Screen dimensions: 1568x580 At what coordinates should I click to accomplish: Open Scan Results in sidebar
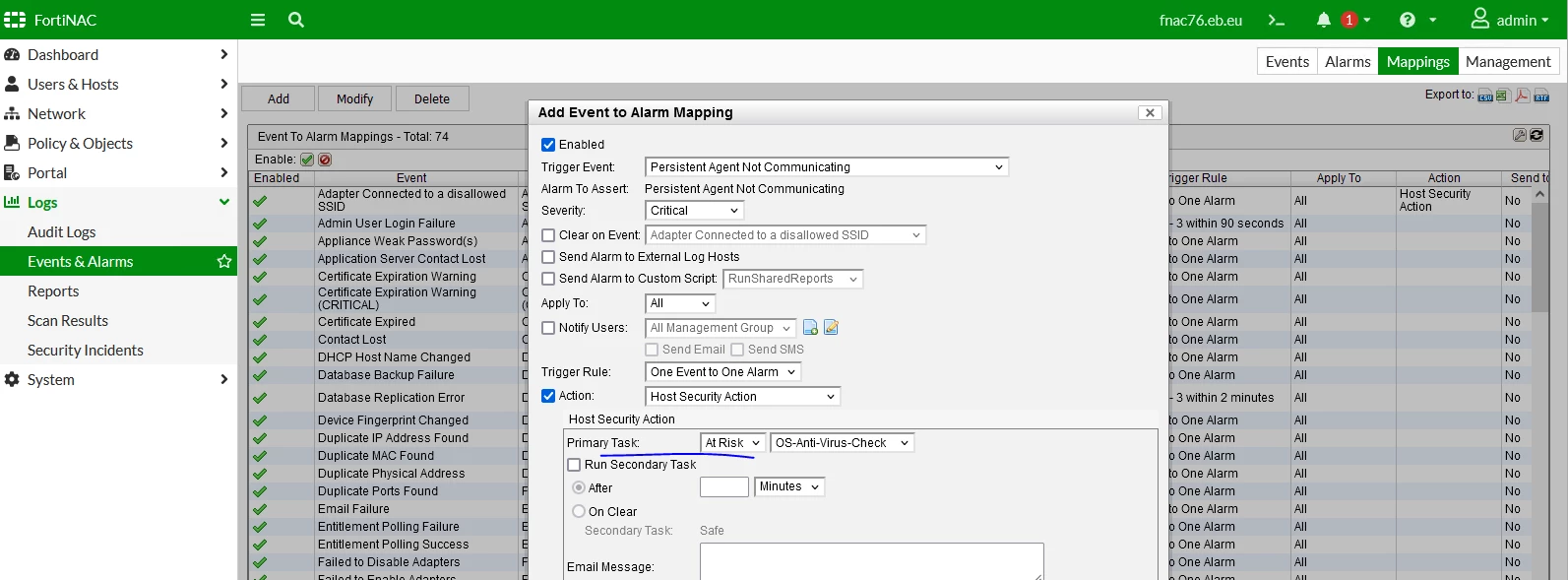[x=68, y=321]
